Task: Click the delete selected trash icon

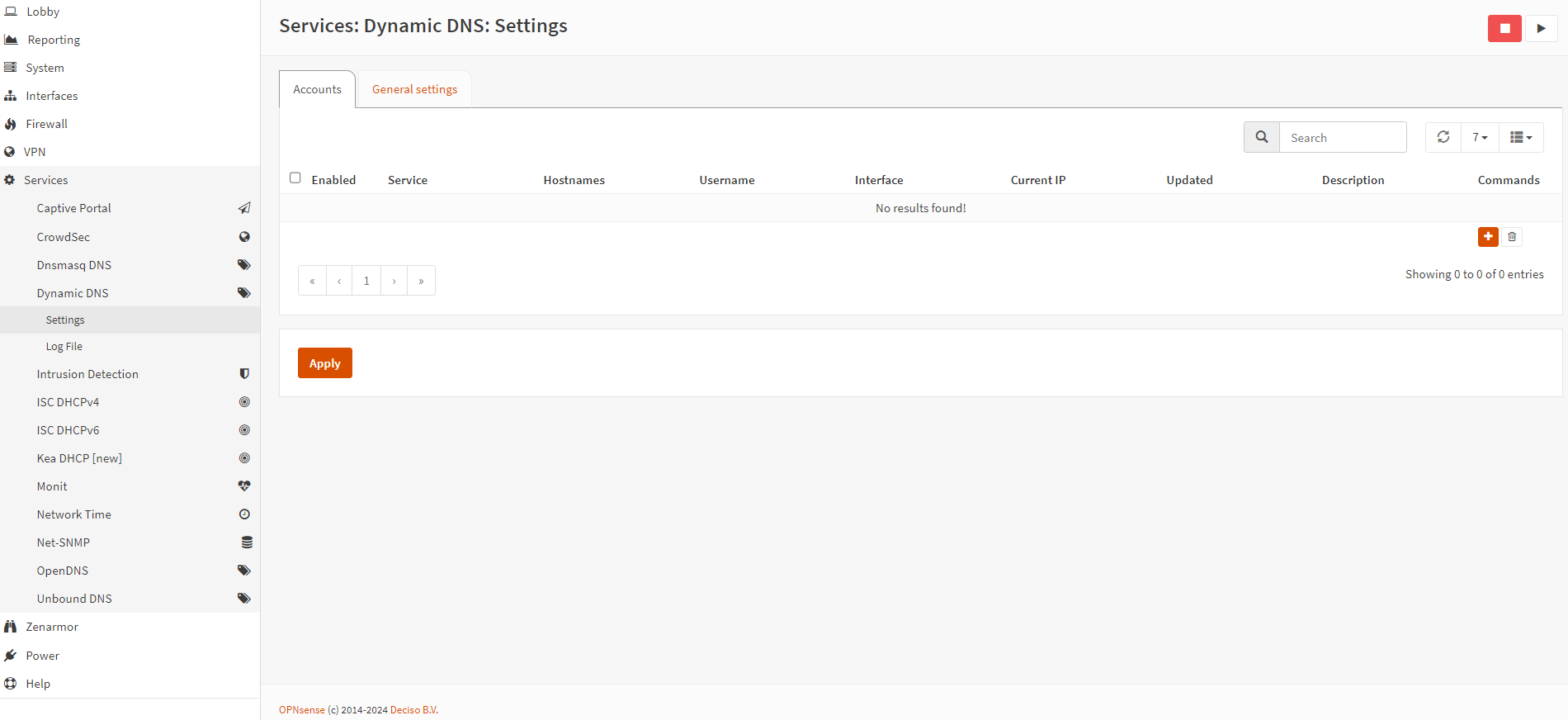Action: click(x=1511, y=237)
